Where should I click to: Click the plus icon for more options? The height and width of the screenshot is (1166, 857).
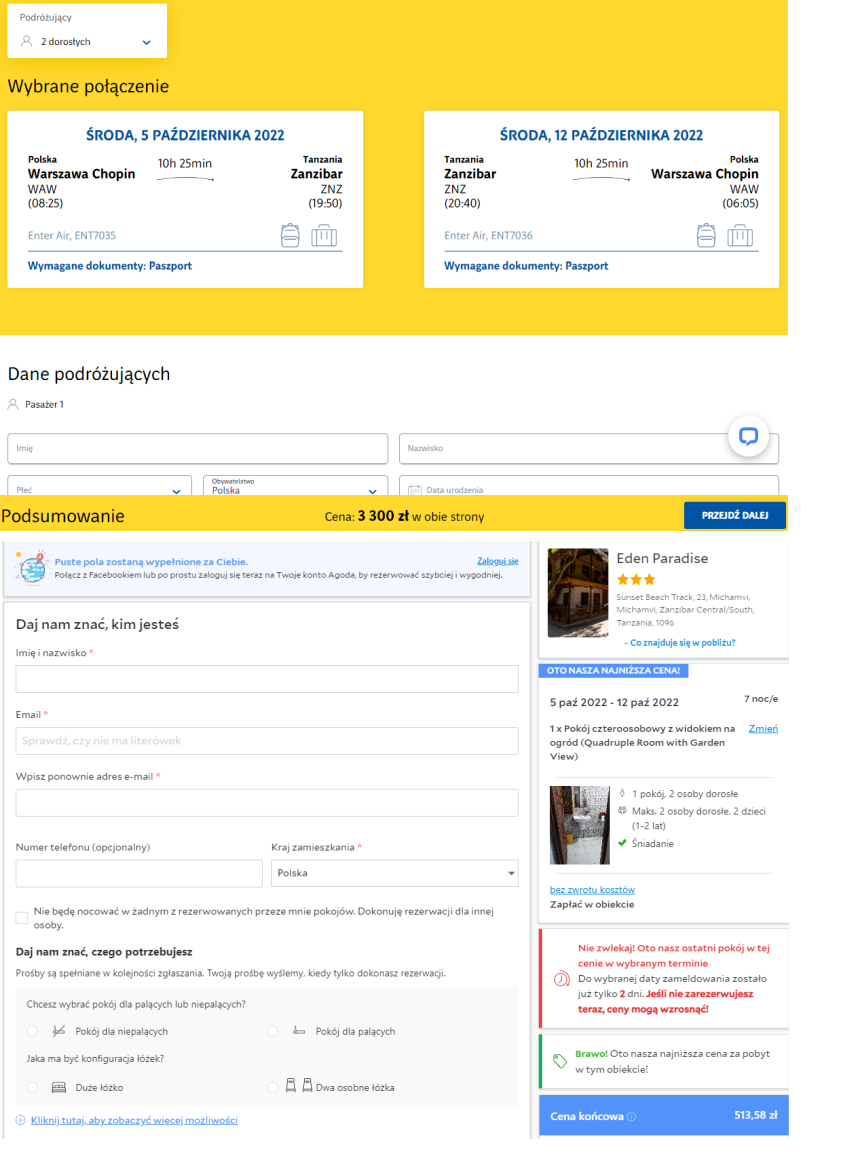click(21, 1120)
